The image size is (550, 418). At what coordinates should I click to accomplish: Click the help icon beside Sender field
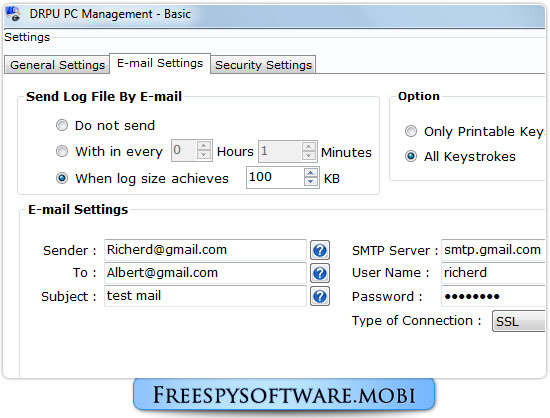click(x=320, y=250)
